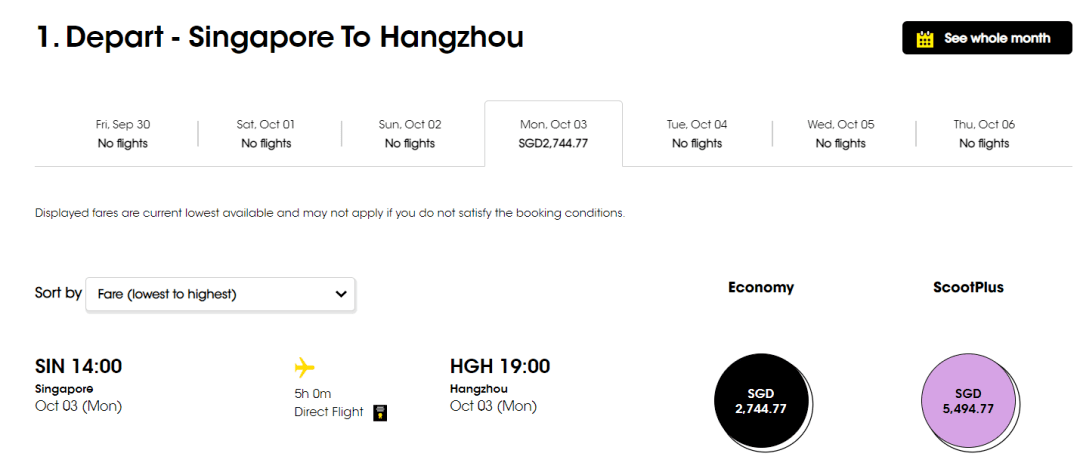This screenshot has height=472, width=1080.
Task: Switch to the Sun, Oct 02 date tab
Action: coord(410,134)
